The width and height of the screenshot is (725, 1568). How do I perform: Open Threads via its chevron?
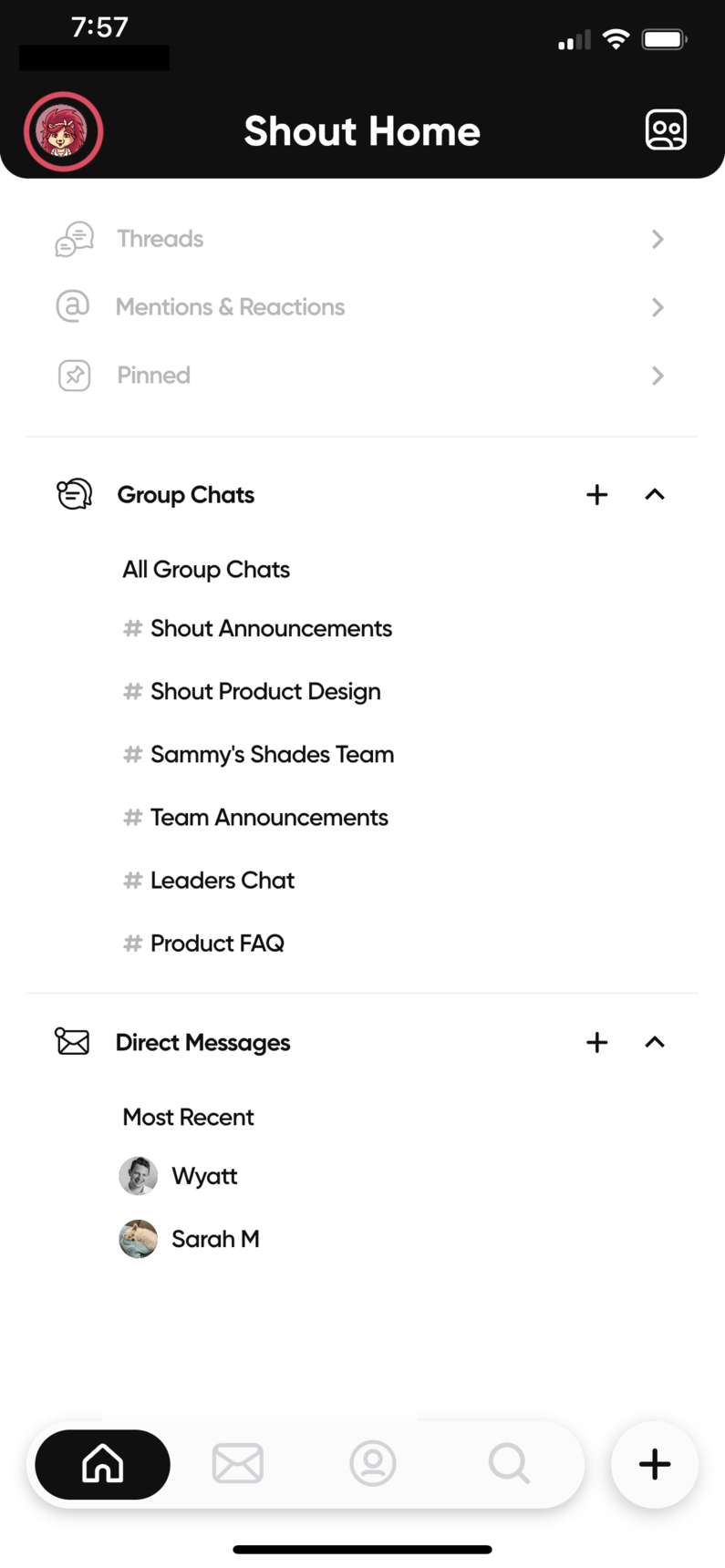pos(658,239)
